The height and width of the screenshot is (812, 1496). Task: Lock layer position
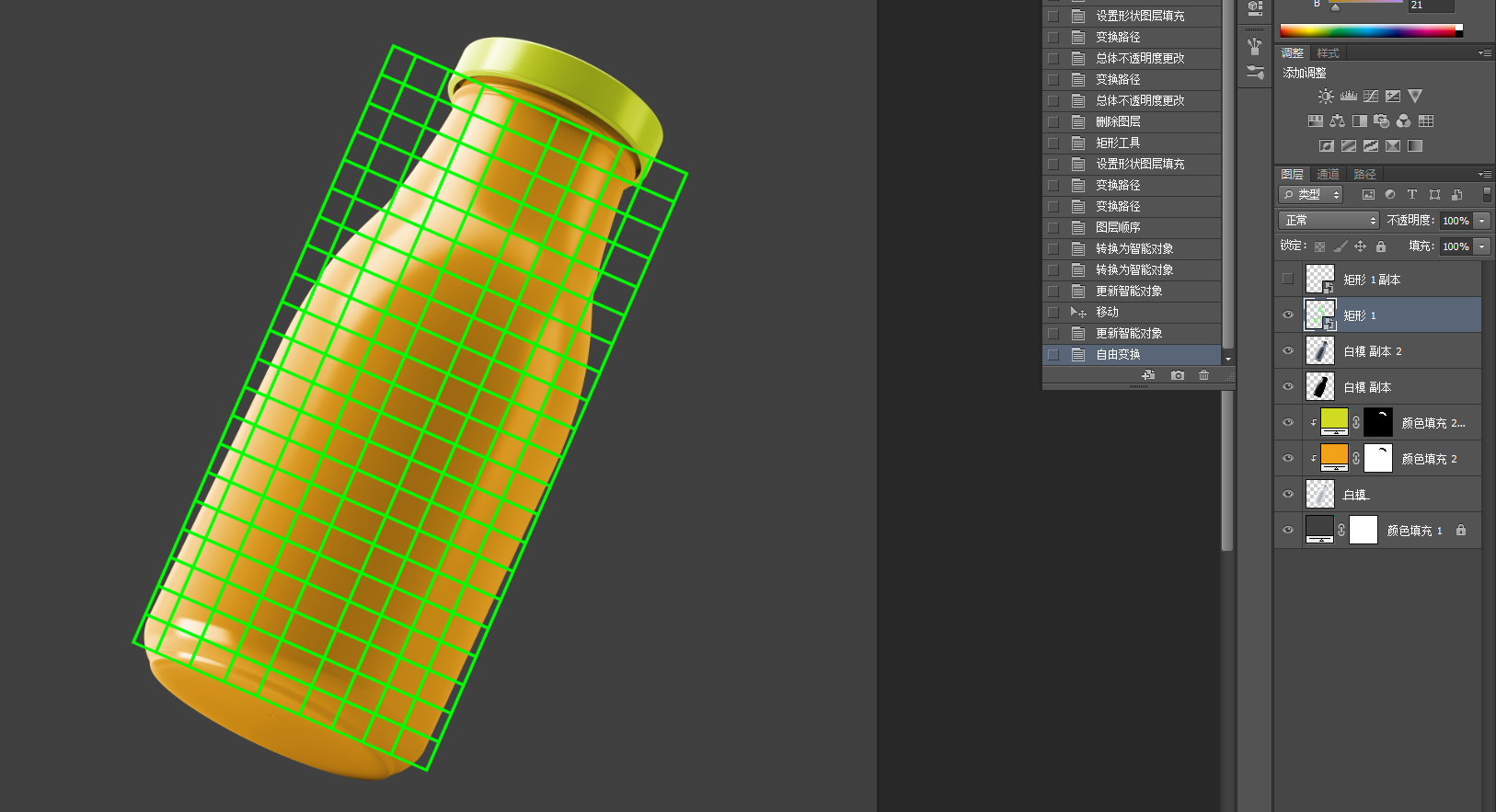[x=1361, y=246]
